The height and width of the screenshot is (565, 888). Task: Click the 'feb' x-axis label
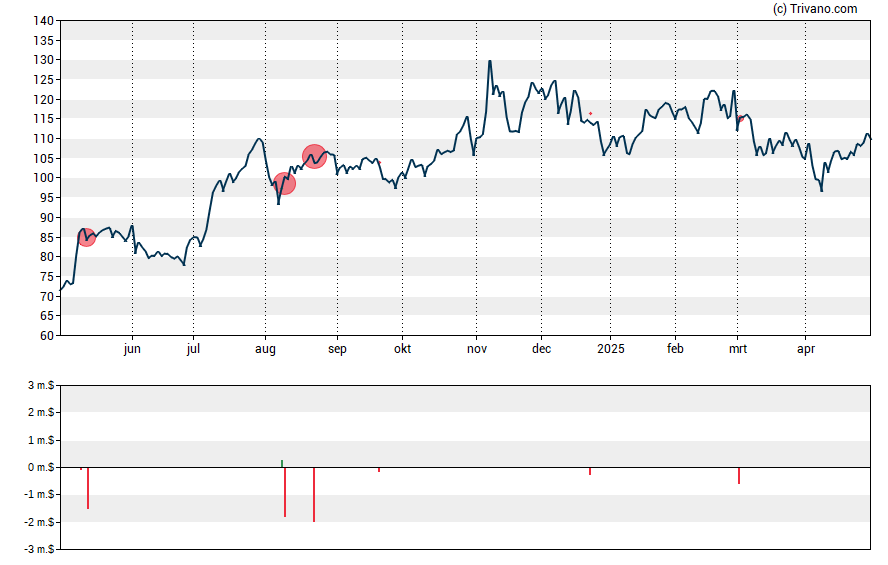point(675,349)
